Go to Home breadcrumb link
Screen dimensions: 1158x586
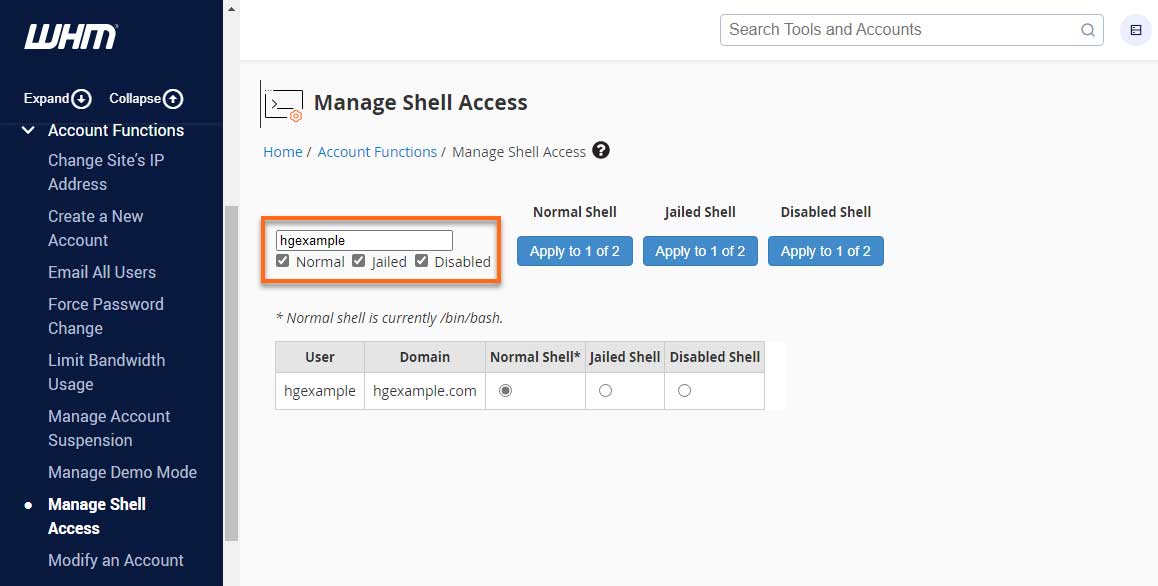tap(283, 151)
